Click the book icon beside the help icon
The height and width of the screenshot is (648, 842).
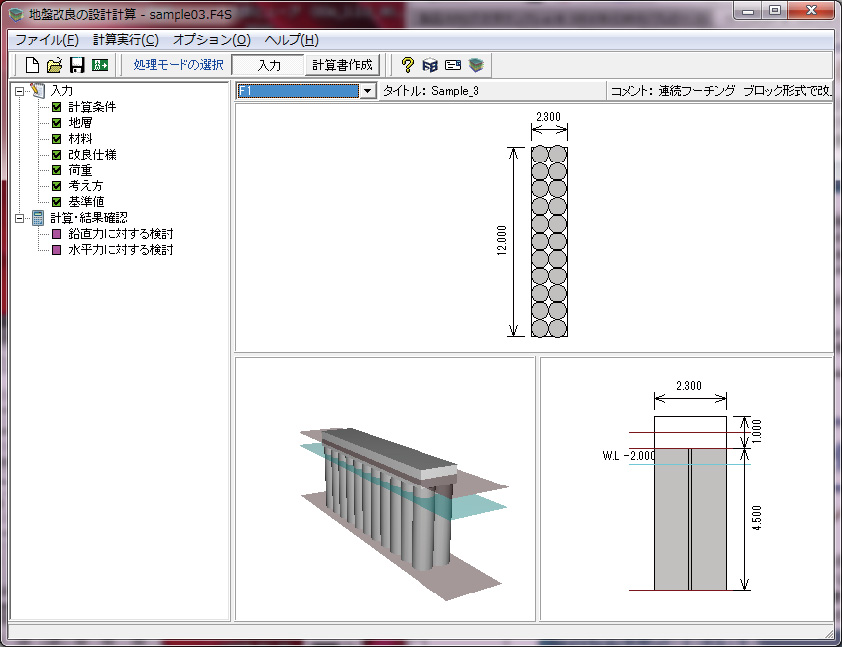(x=430, y=65)
